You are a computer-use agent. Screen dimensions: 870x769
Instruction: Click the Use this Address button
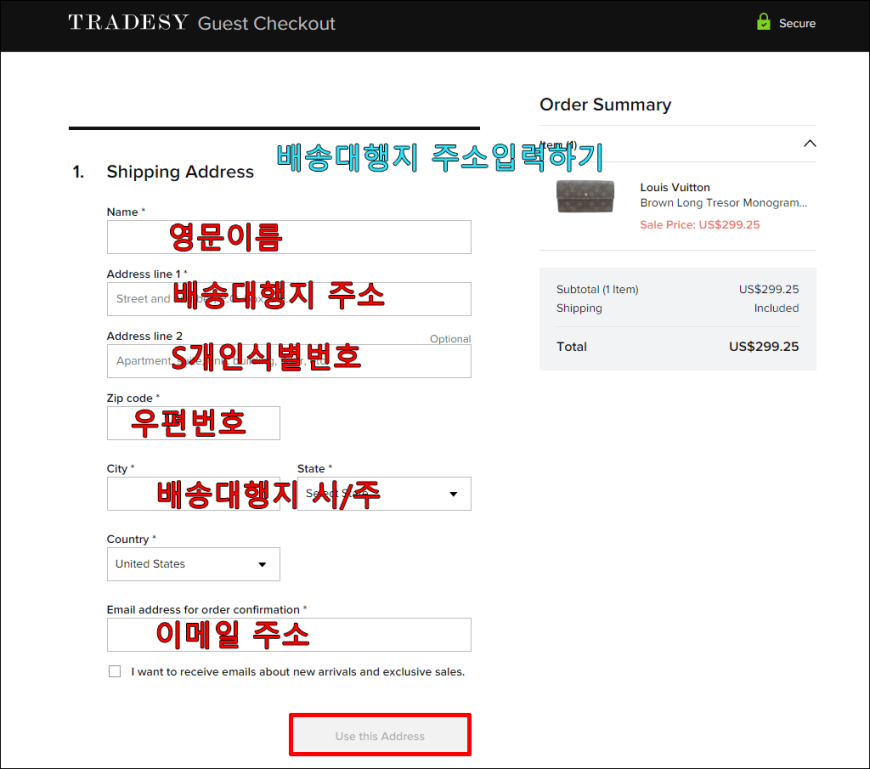coord(380,736)
